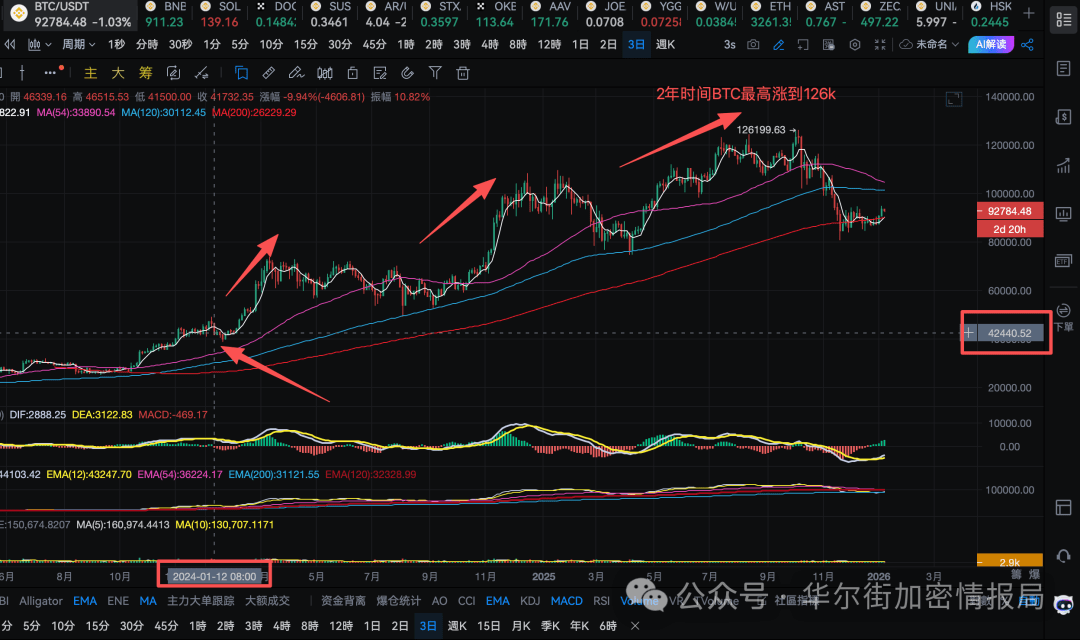The height and width of the screenshot is (640, 1080).
Task: Click the add-window layout icon
Action: [x=803, y=45]
